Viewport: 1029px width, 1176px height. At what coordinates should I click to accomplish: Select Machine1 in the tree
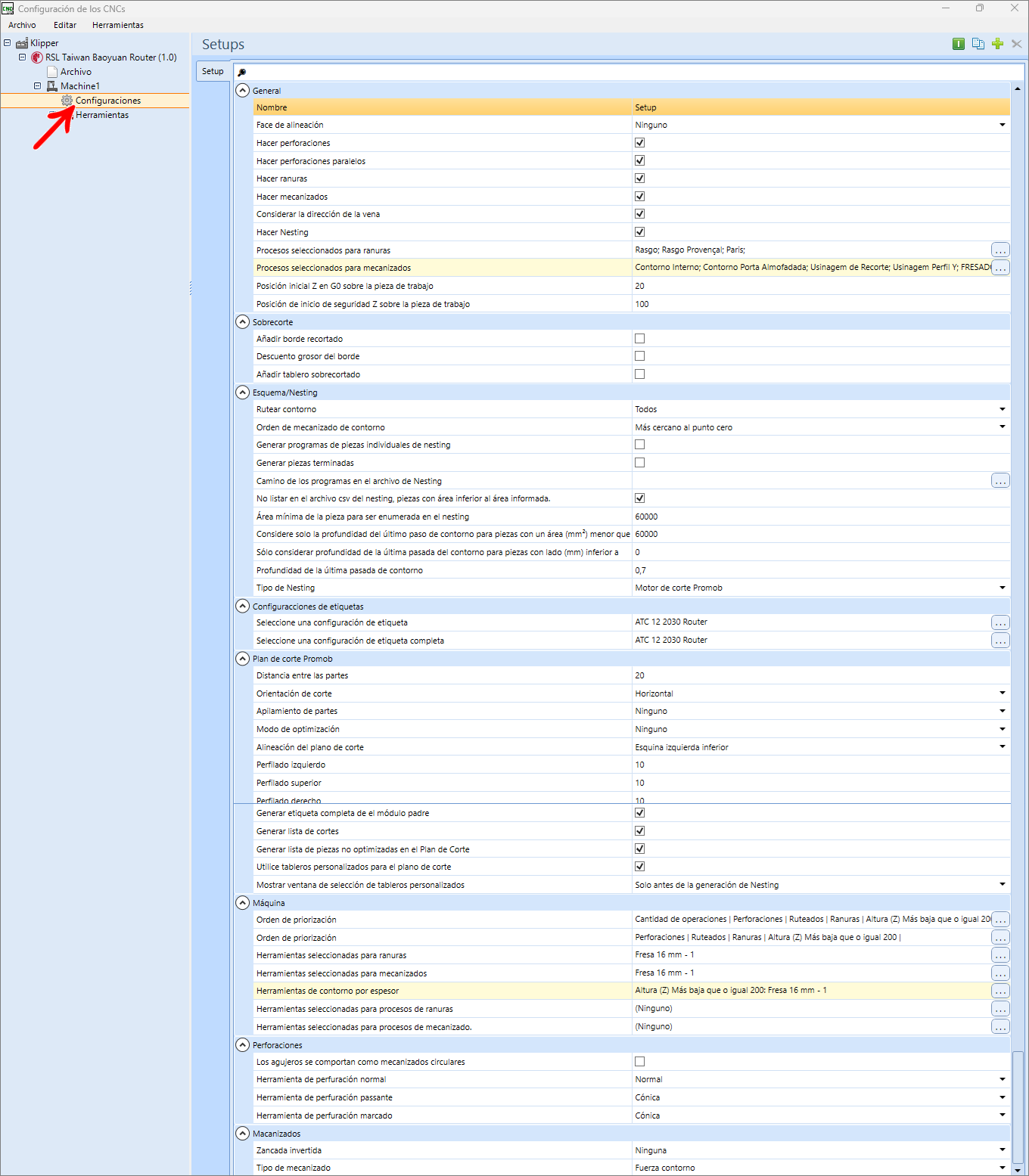[x=80, y=86]
